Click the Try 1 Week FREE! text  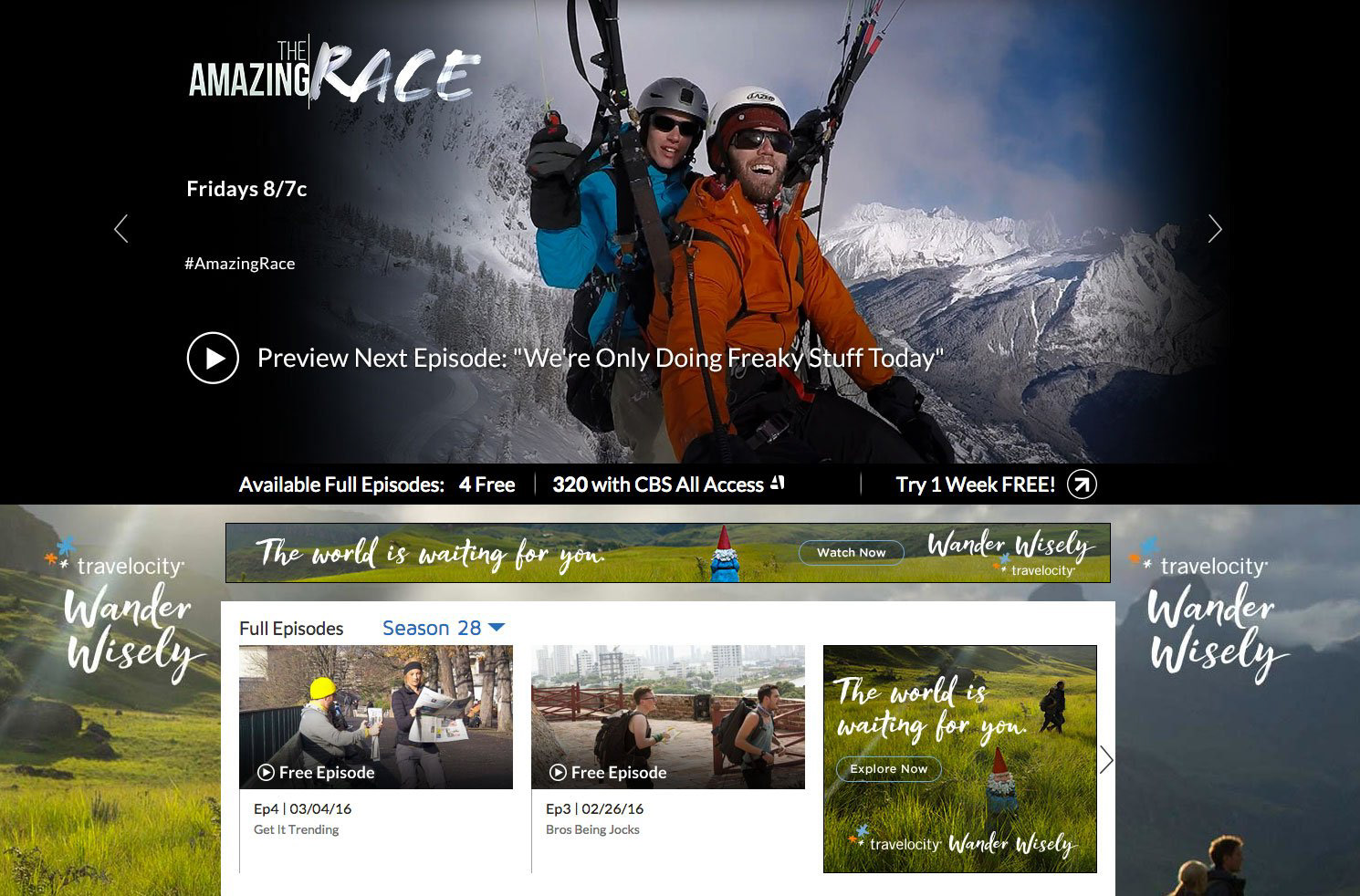click(x=975, y=484)
